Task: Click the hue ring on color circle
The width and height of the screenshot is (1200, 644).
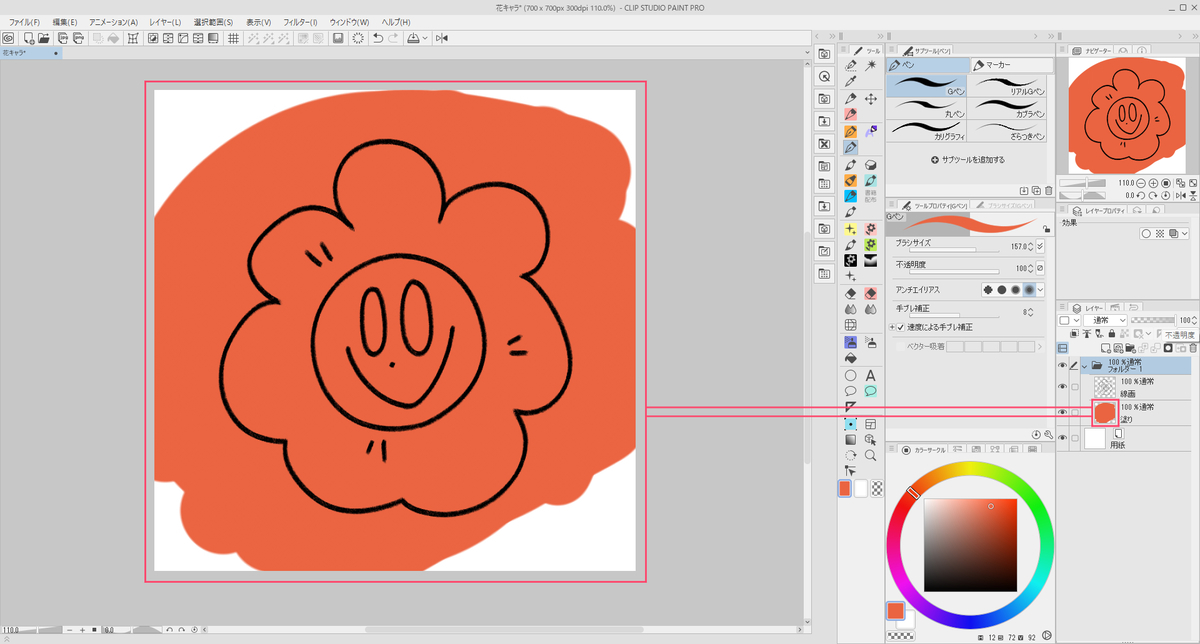Action: [x=970, y=469]
